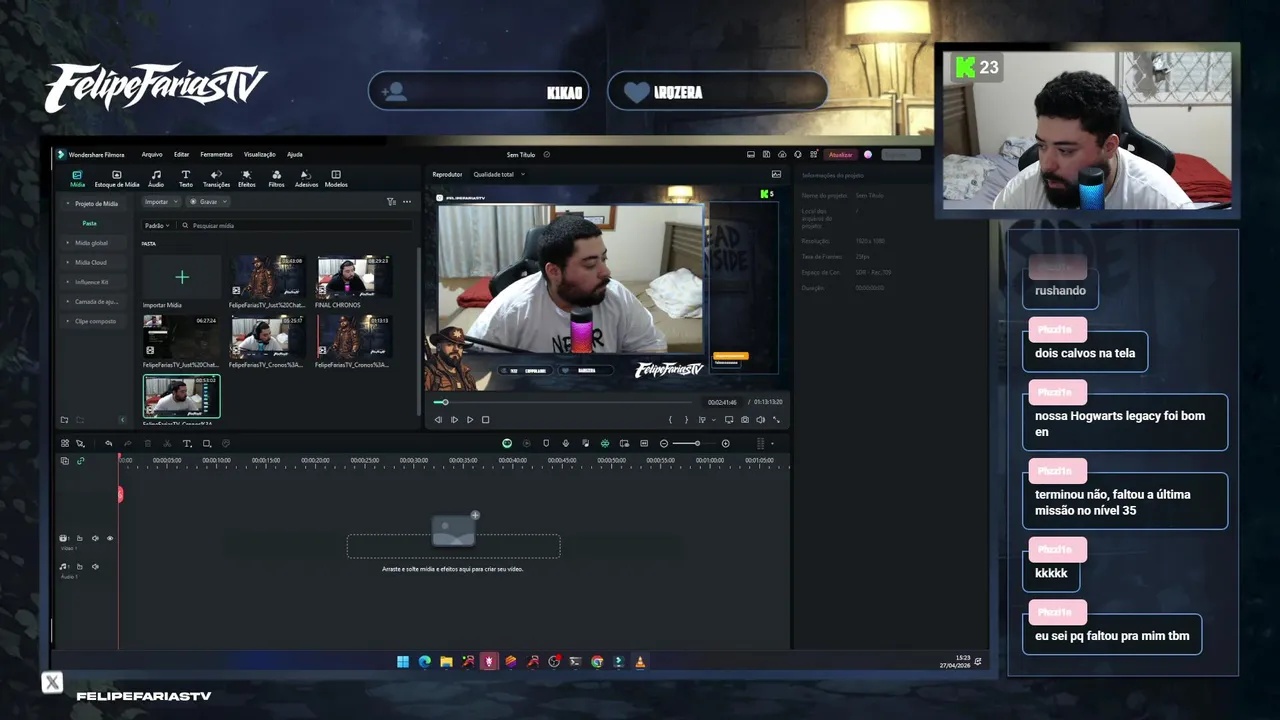1280x720 pixels.
Task: Click the media filter icon
Action: pos(391,202)
